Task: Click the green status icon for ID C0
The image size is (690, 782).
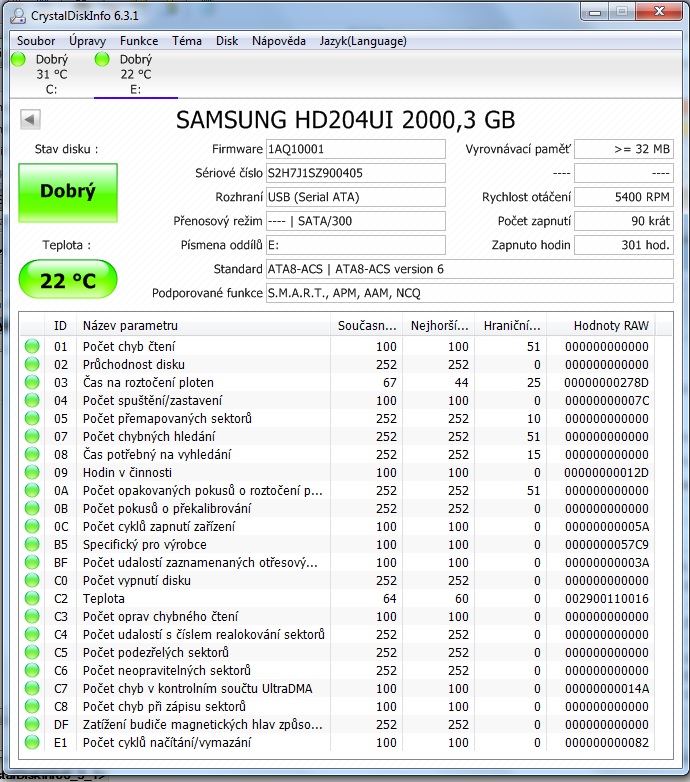Action: pyautogui.click(x=32, y=580)
